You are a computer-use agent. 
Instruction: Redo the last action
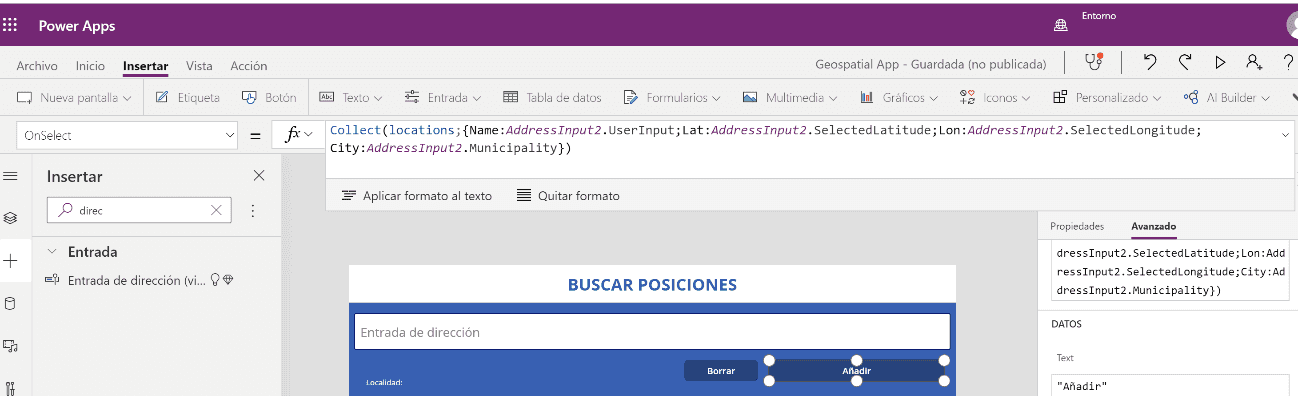coord(1185,62)
